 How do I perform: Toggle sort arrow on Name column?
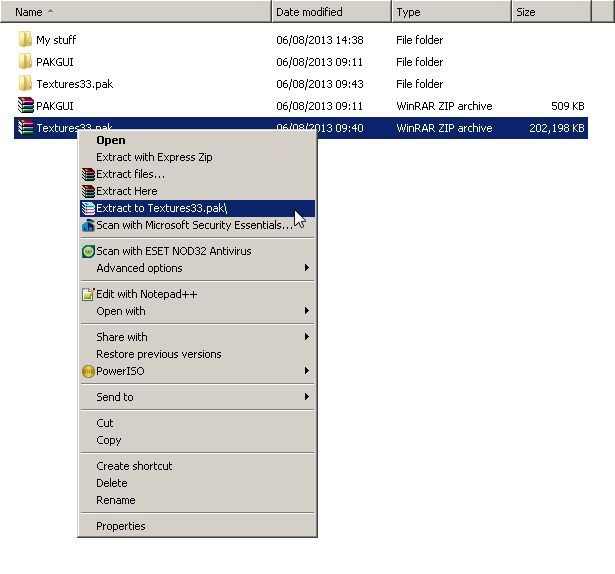coord(50,11)
